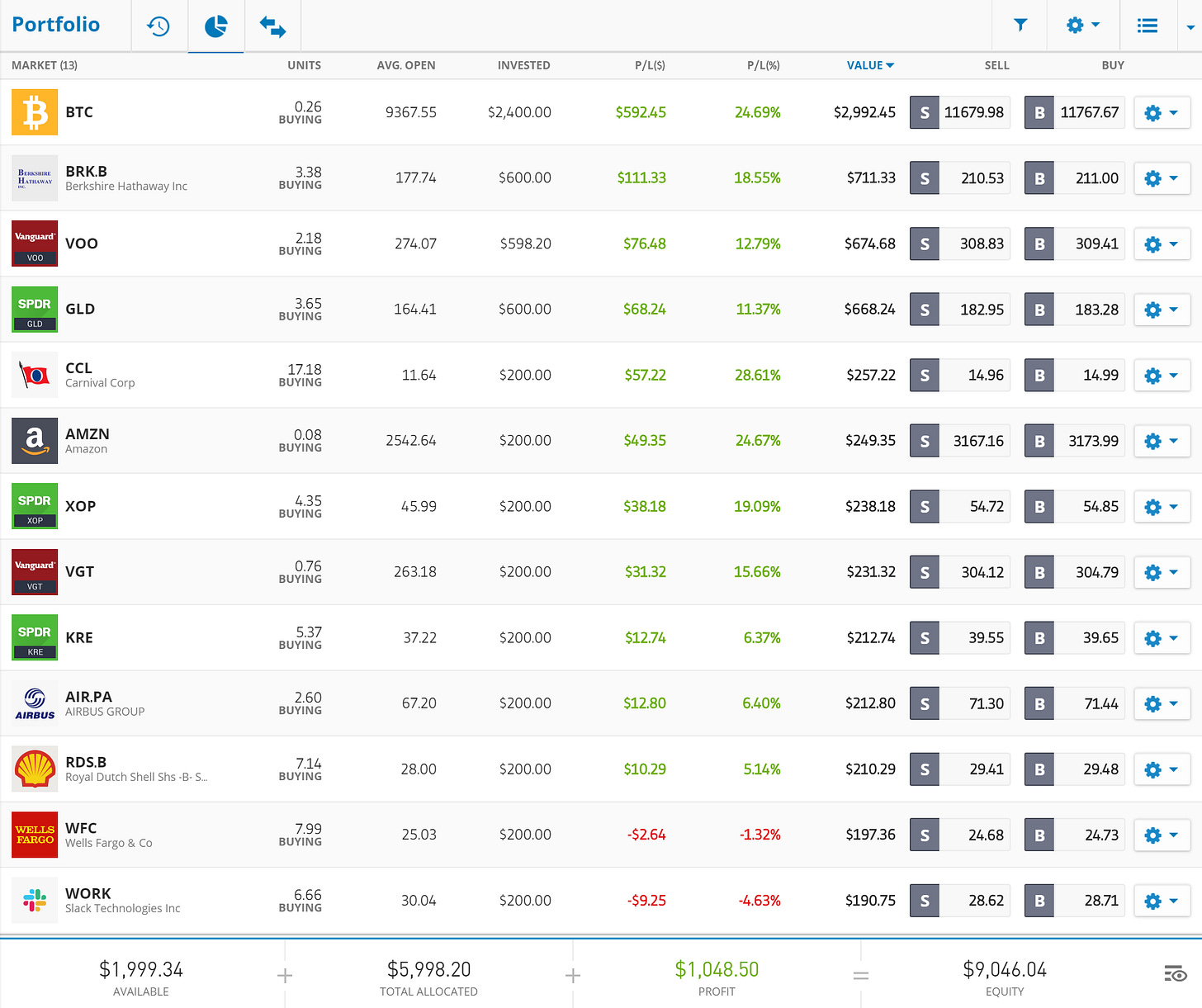
Task: Open the BRK.B row gear dropdown
Action: click(1162, 178)
